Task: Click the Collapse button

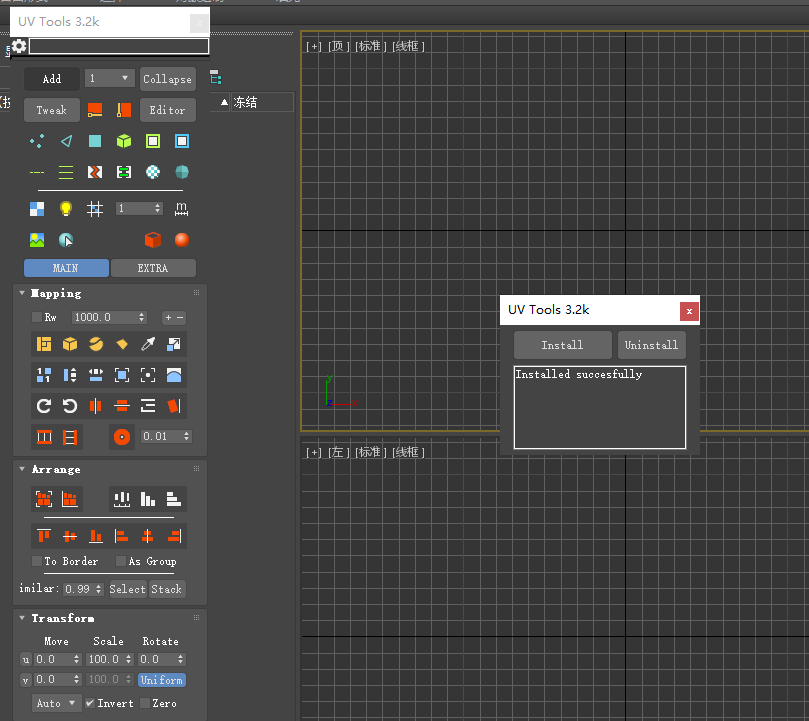Action: [168, 79]
